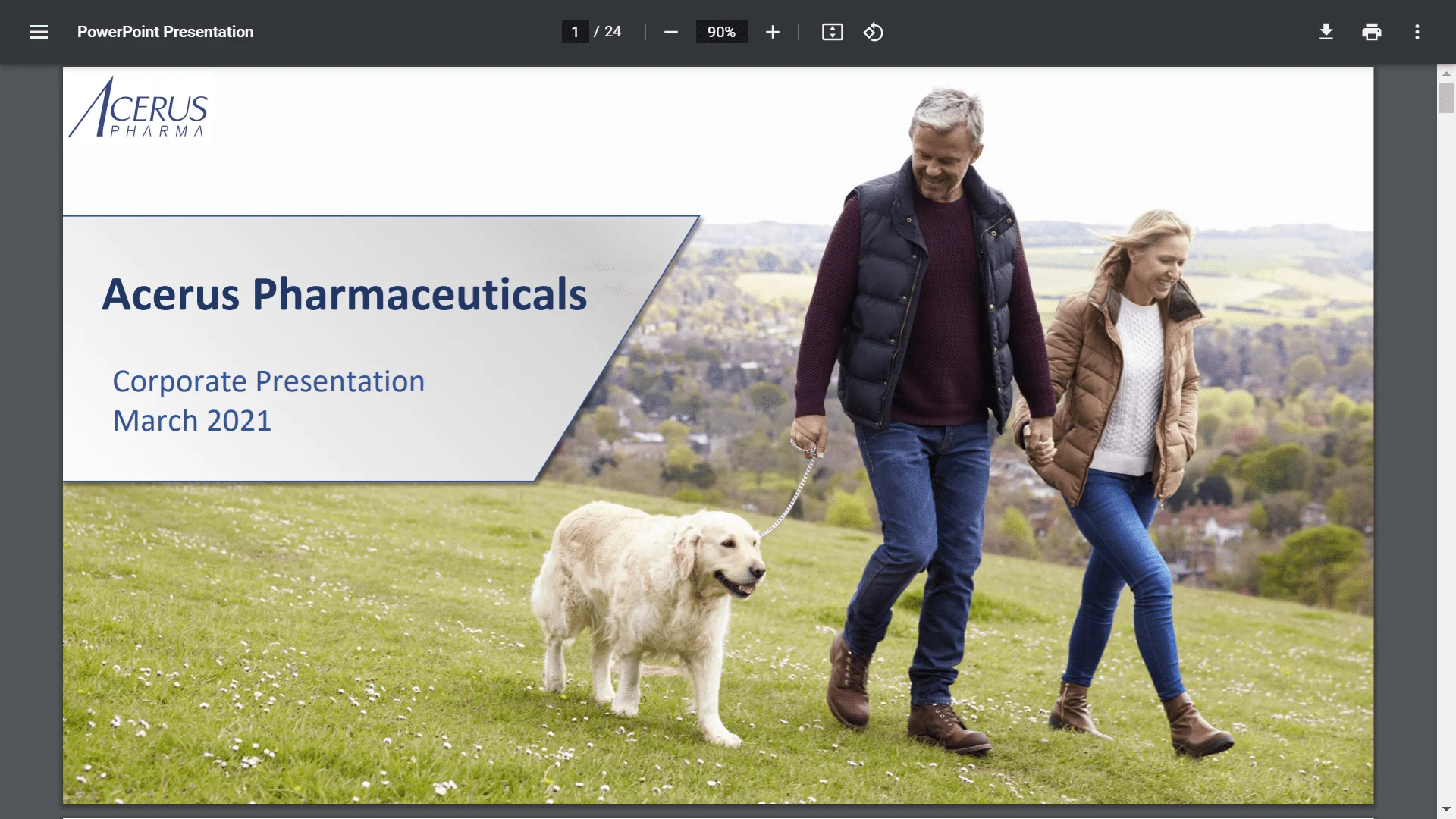Click the scrollbar up arrow

pyautogui.click(x=1446, y=74)
